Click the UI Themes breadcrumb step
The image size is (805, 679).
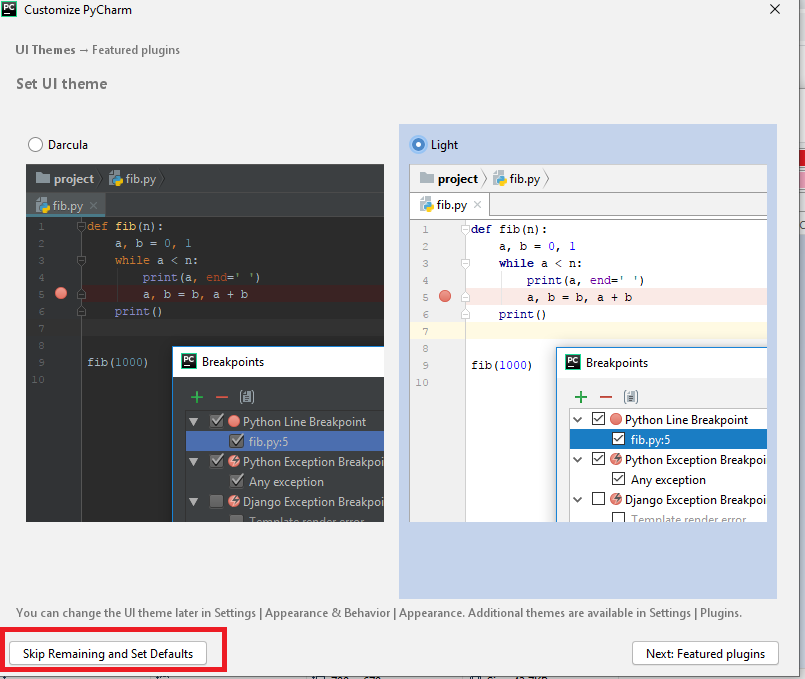tap(45, 50)
